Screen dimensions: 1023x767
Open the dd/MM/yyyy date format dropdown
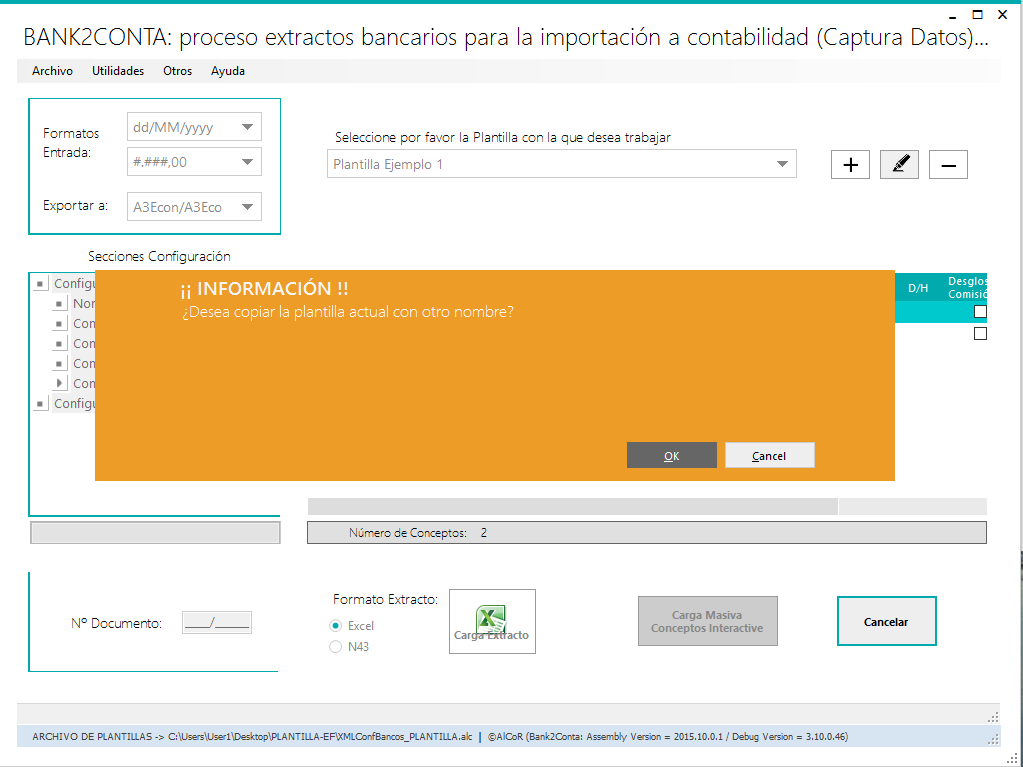point(247,127)
